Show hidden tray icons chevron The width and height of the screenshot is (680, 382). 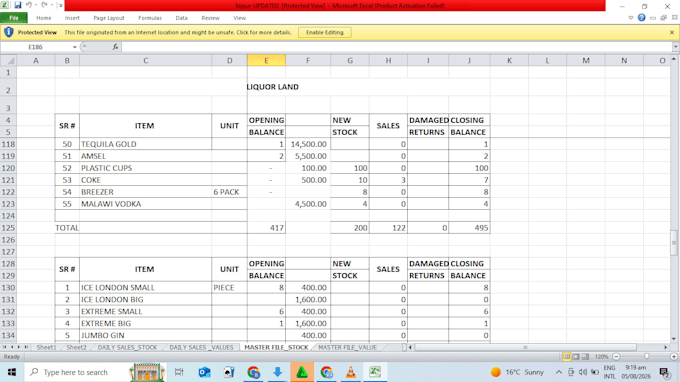coord(559,372)
